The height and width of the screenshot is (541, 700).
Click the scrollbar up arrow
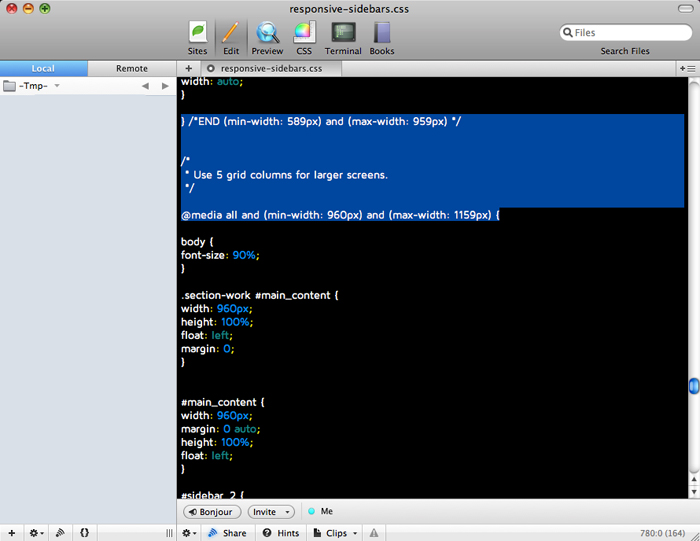coord(694,480)
